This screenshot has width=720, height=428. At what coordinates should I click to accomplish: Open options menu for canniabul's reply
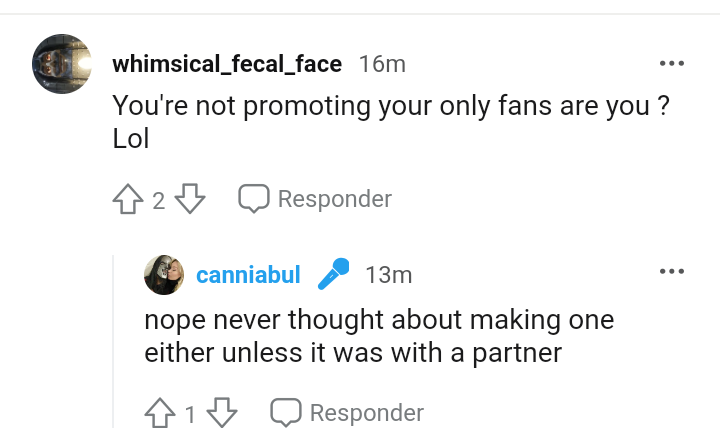pos(671,272)
